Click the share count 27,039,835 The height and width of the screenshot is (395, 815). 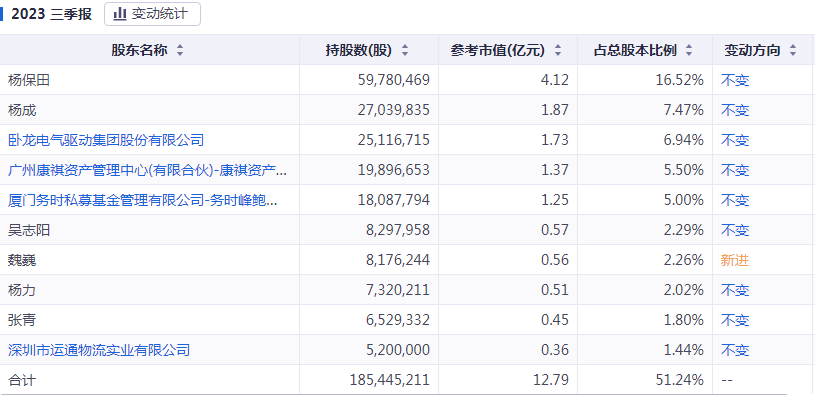click(393, 110)
